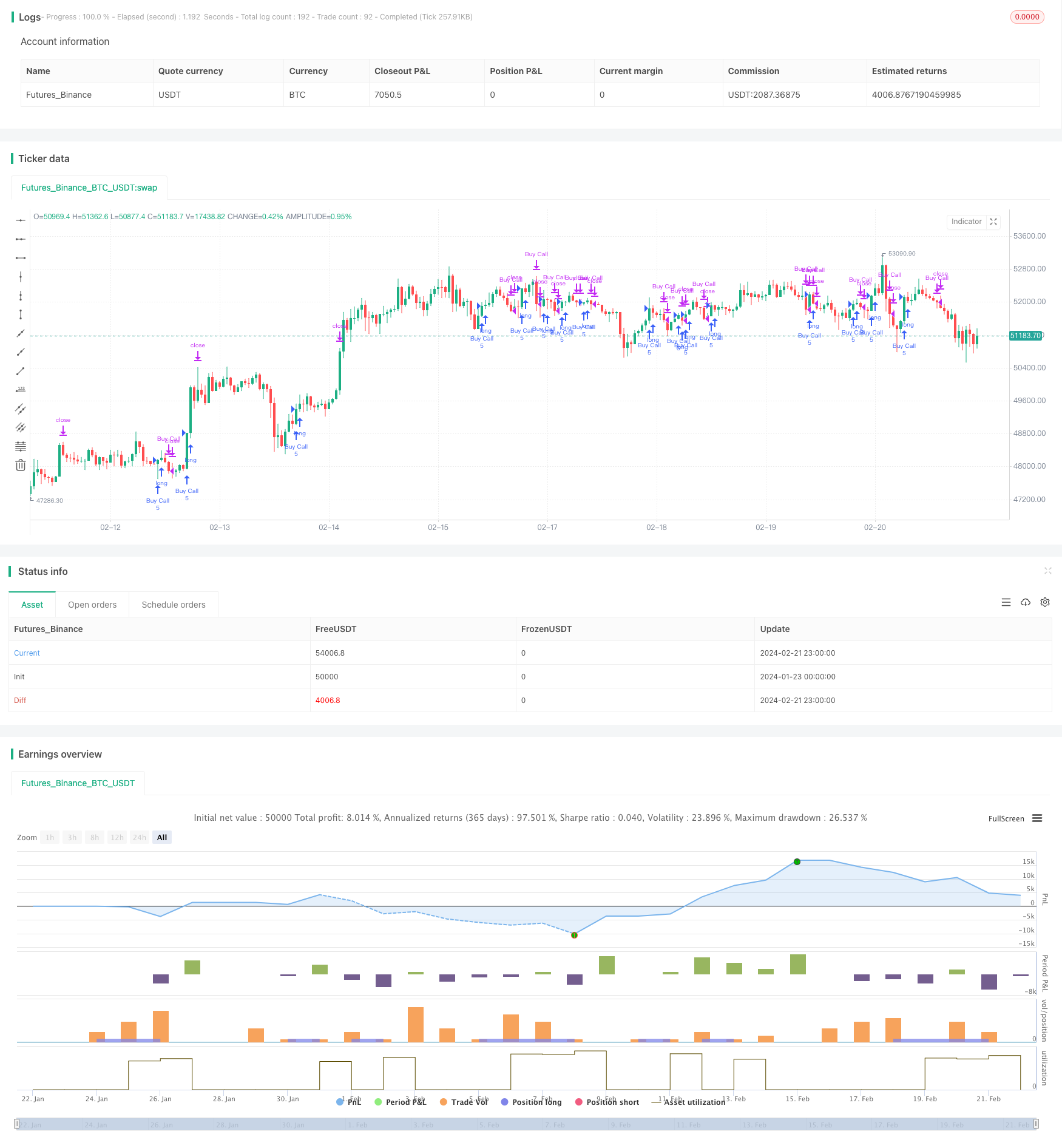Set chart zoom to 8h

click(x=95, y=838)
